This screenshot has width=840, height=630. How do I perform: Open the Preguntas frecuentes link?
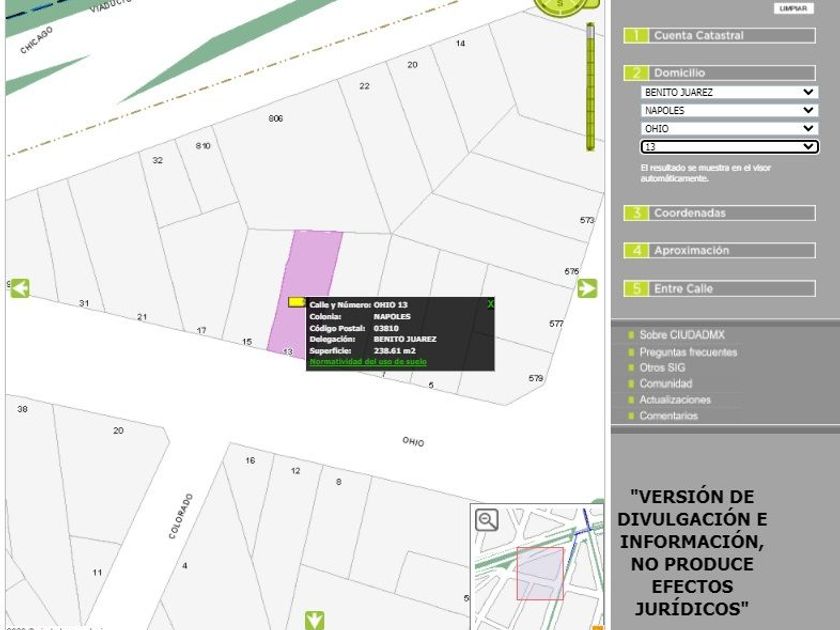688,352
